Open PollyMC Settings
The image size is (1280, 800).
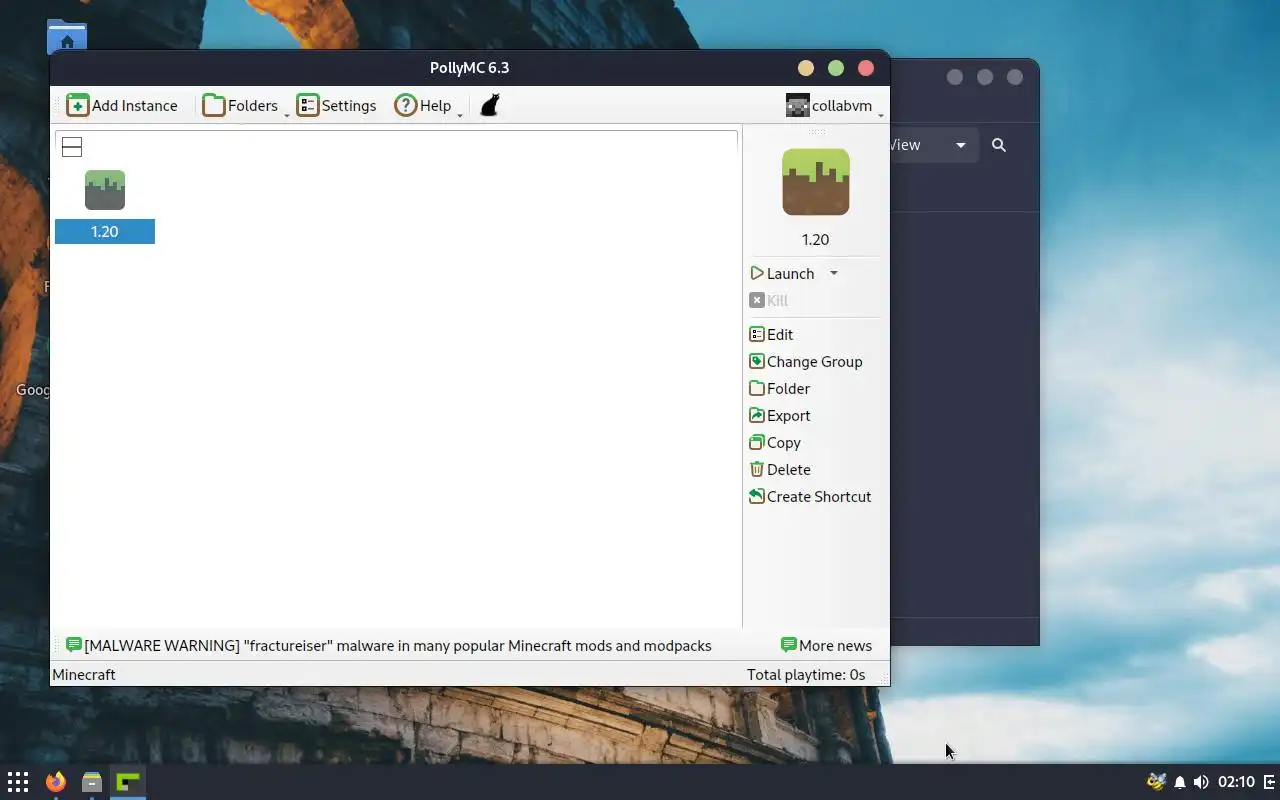point(336,105)
